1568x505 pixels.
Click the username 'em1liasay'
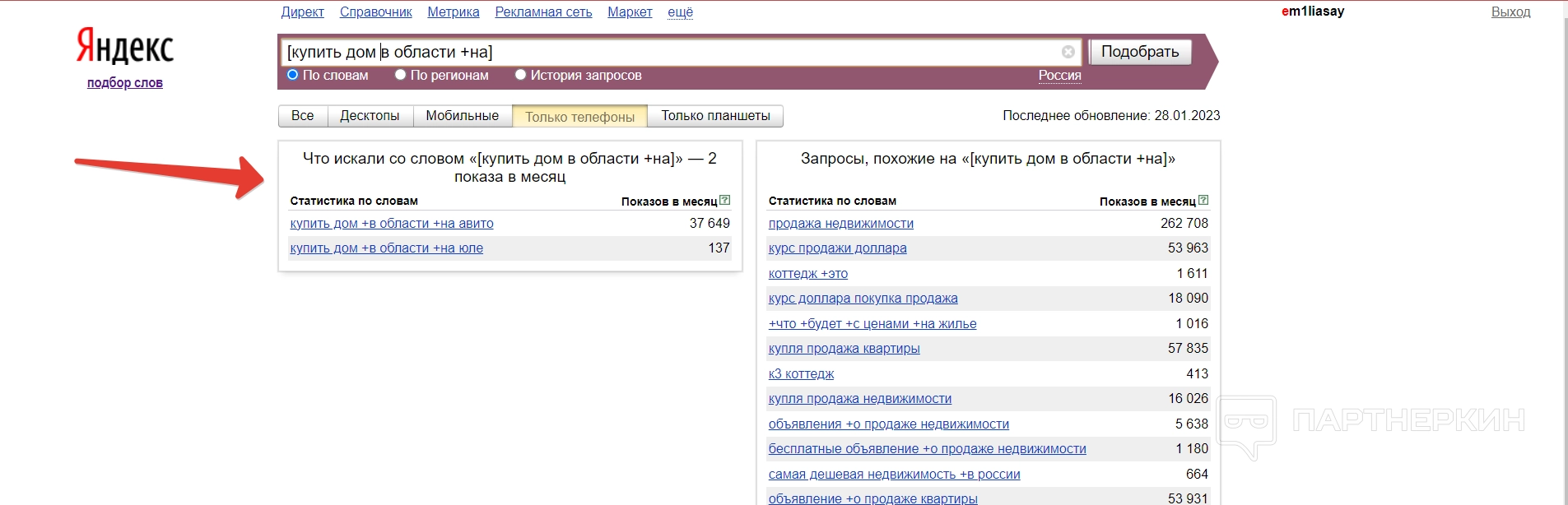click(x=1313, y=12)
